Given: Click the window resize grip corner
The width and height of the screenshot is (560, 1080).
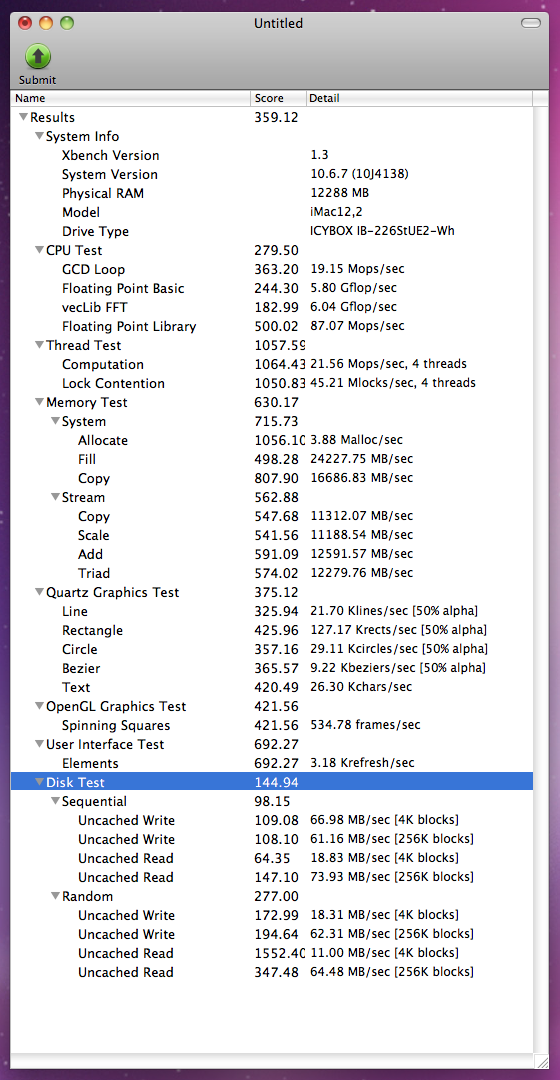Looking at the screenshot, I should click(541, 1062).
